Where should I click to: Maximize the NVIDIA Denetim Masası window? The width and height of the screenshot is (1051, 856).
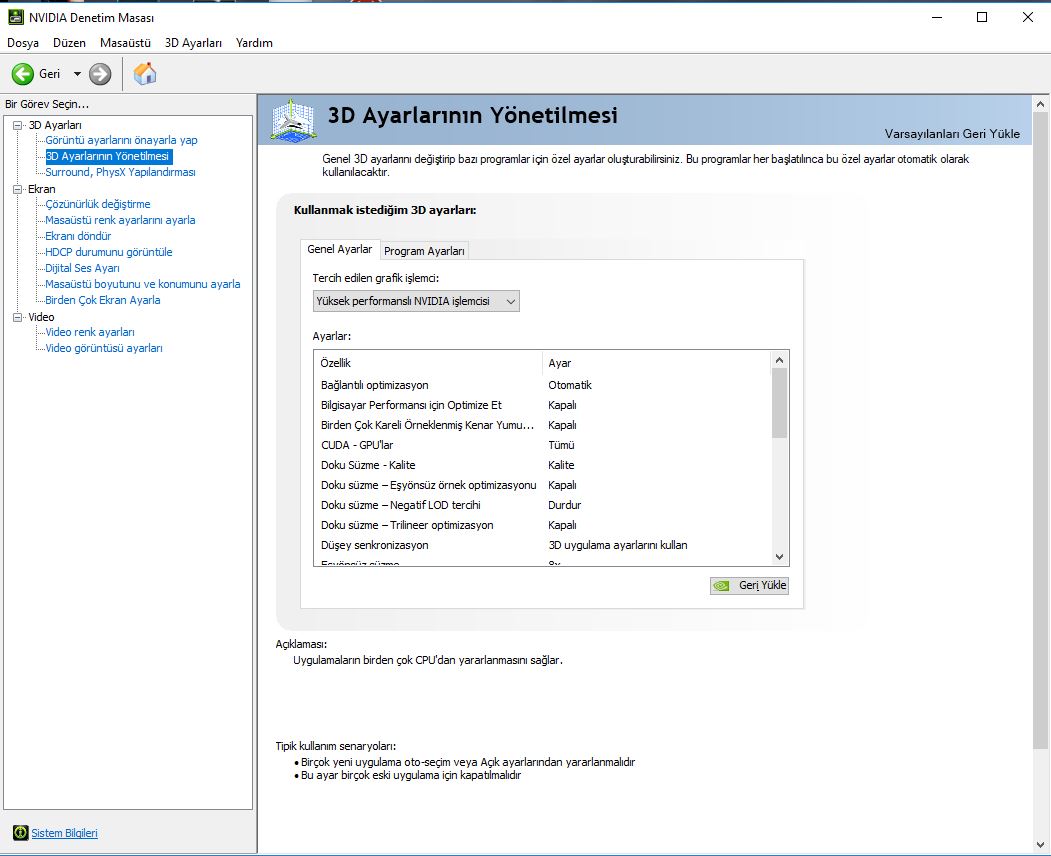point(982,17)
